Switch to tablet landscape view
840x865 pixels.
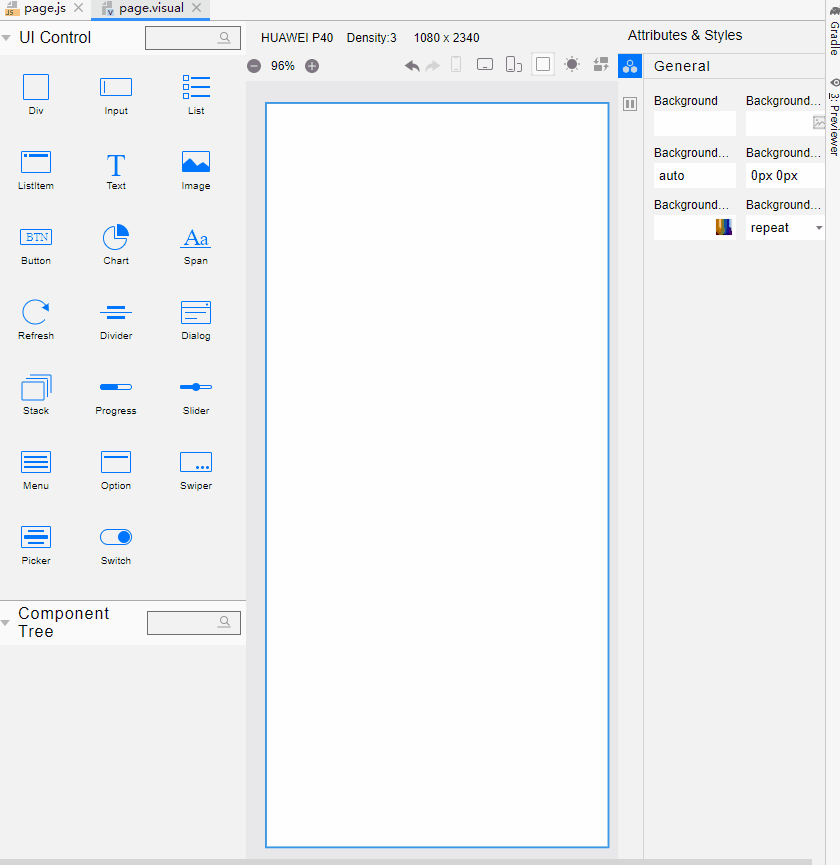(x=485, y=65)
